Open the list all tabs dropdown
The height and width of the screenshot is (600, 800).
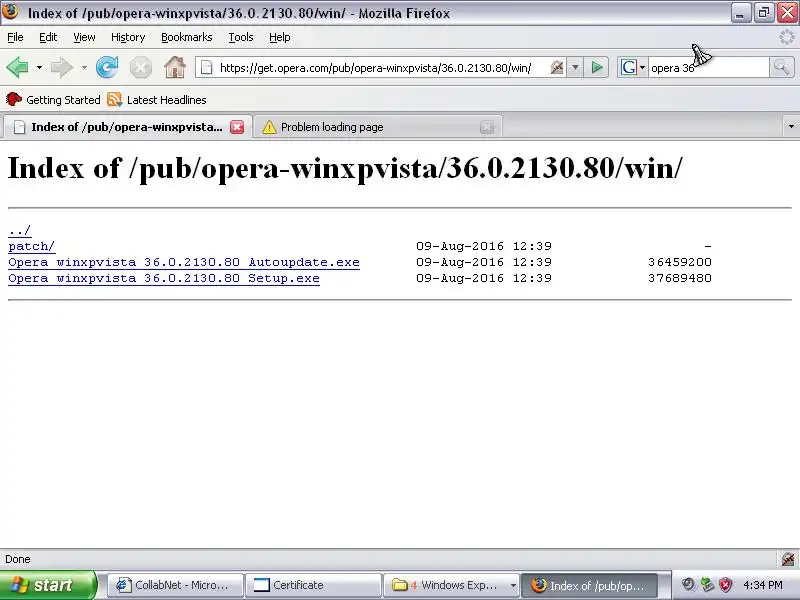pos(791,127)
